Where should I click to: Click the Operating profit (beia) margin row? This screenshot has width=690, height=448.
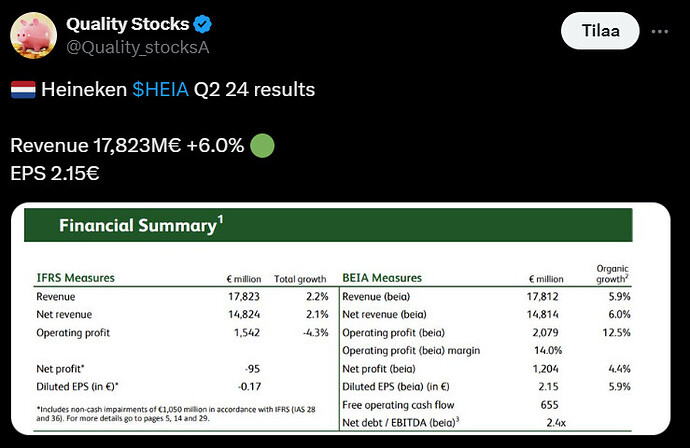[410, 350]
